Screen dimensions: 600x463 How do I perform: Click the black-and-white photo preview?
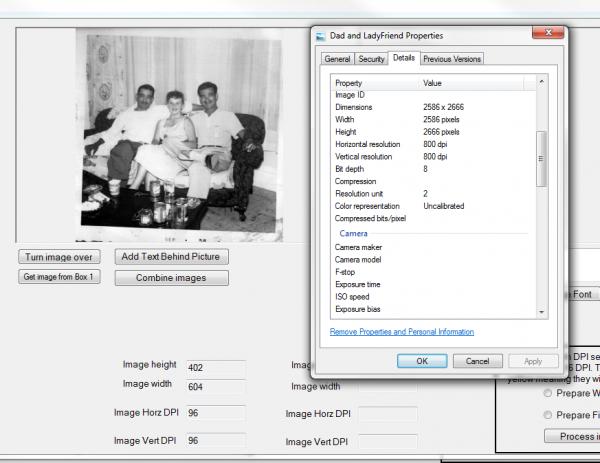coord(179,135)
